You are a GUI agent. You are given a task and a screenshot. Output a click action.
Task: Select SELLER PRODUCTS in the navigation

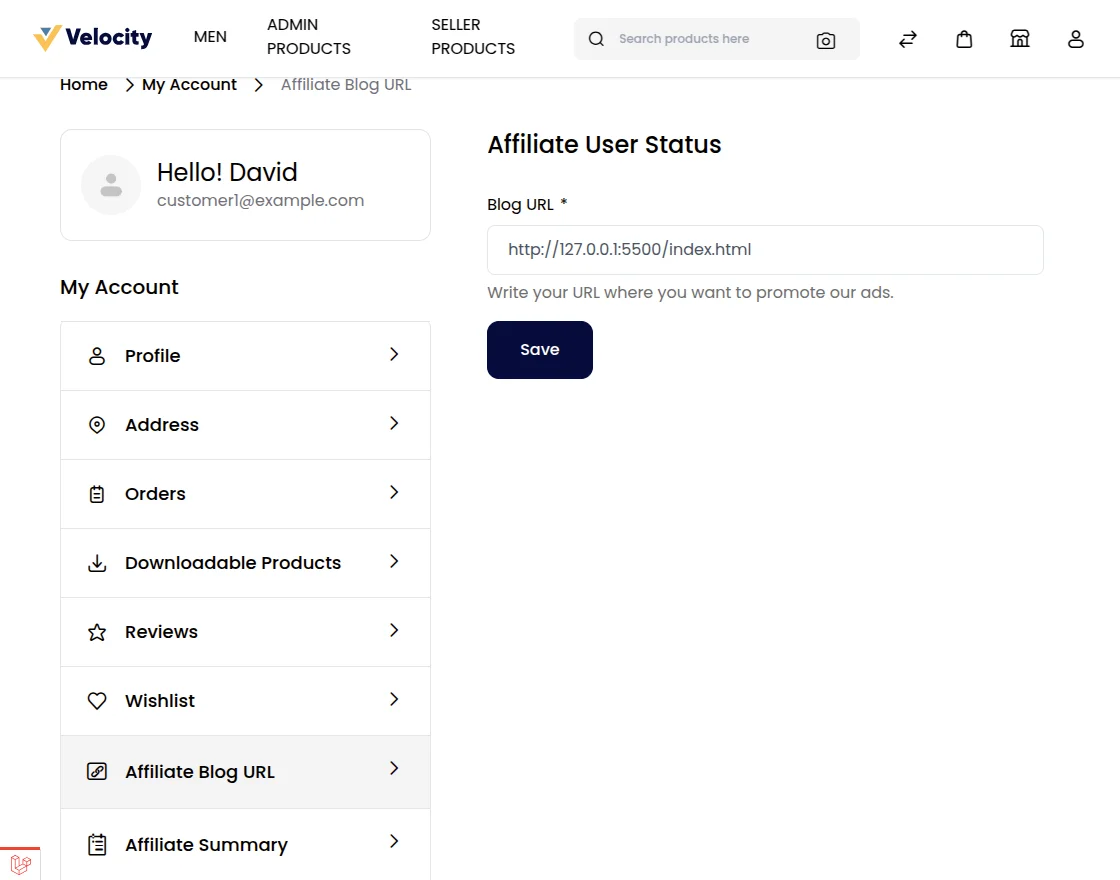coord(473,37)
